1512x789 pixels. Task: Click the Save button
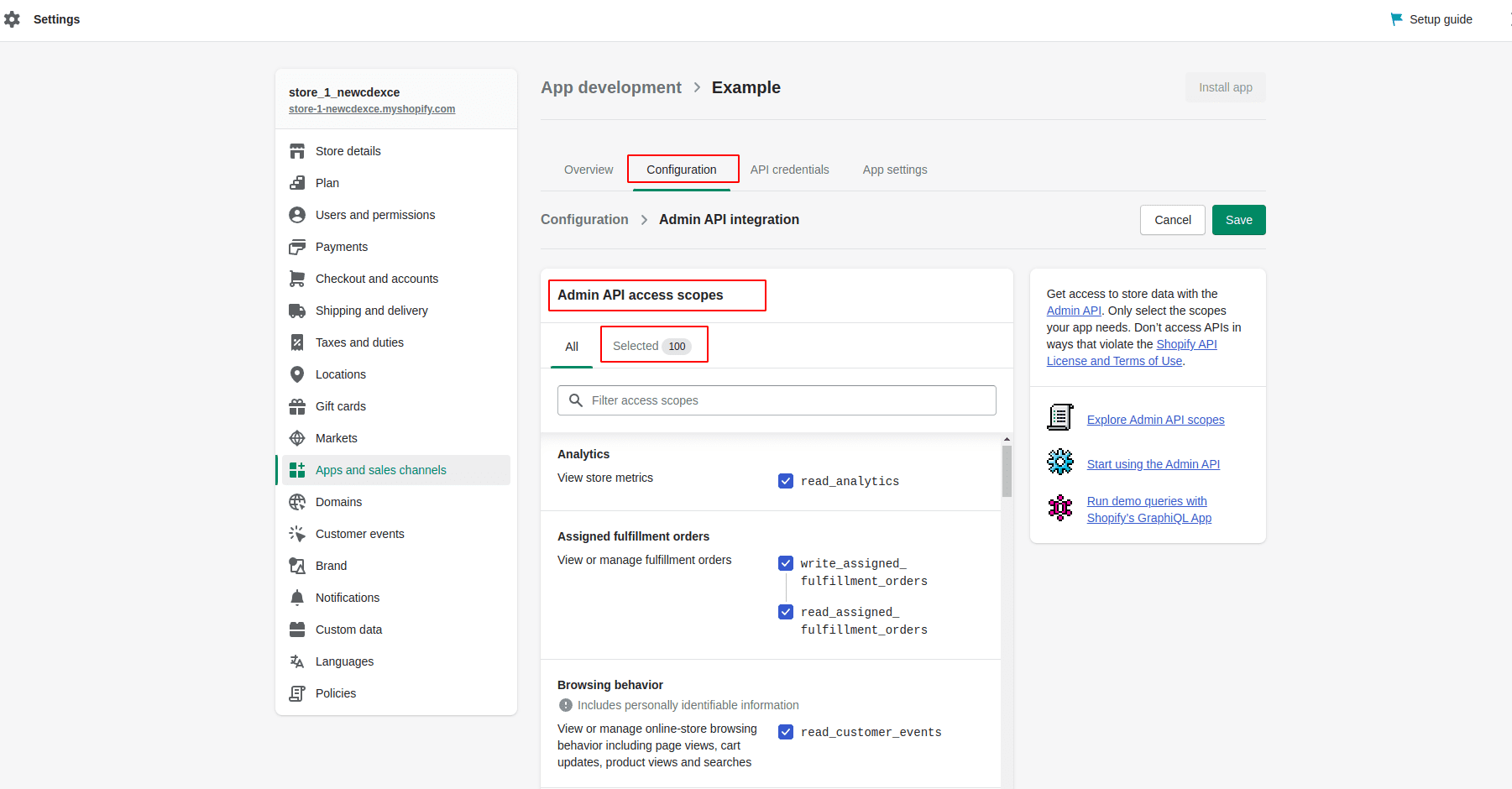click(1239, 220)
